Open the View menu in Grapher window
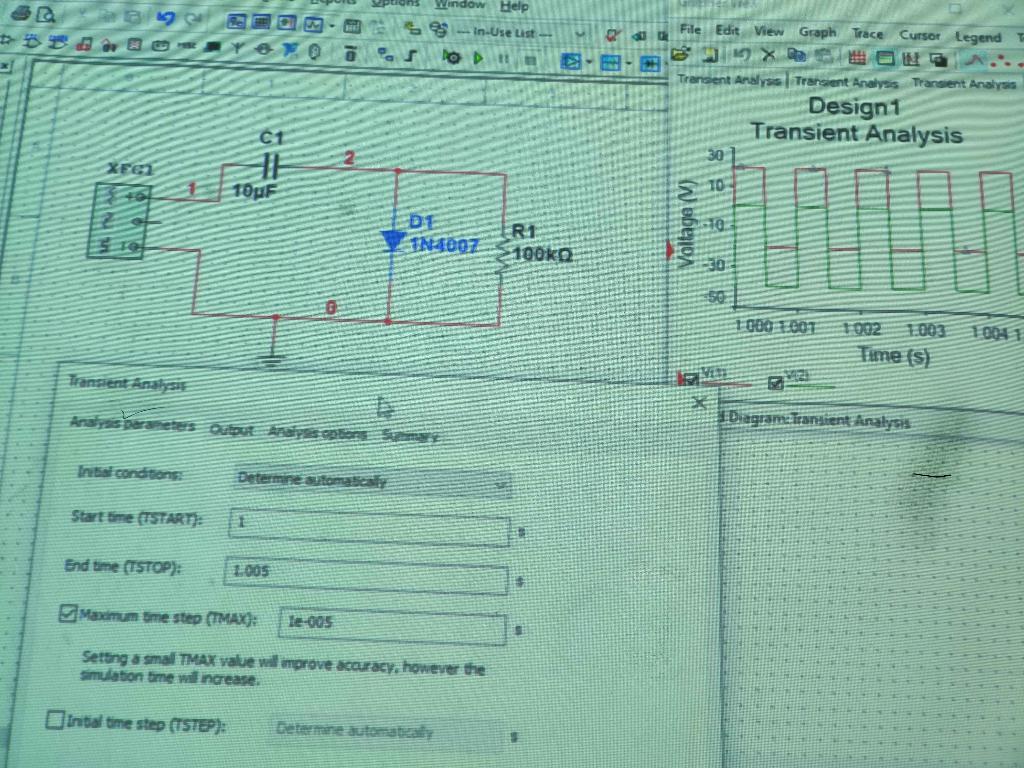Screen dimensions: 1024x768 click(769, 31)
